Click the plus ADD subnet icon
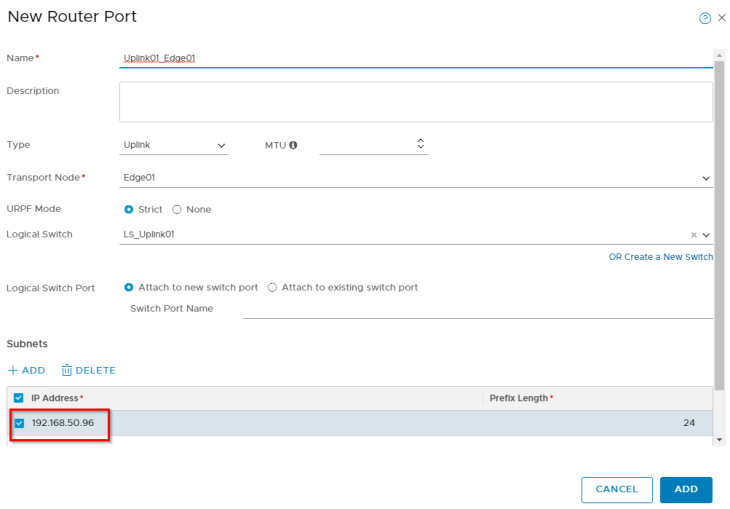This screenshot has width=730, height=509. click(x=13, y=370)
